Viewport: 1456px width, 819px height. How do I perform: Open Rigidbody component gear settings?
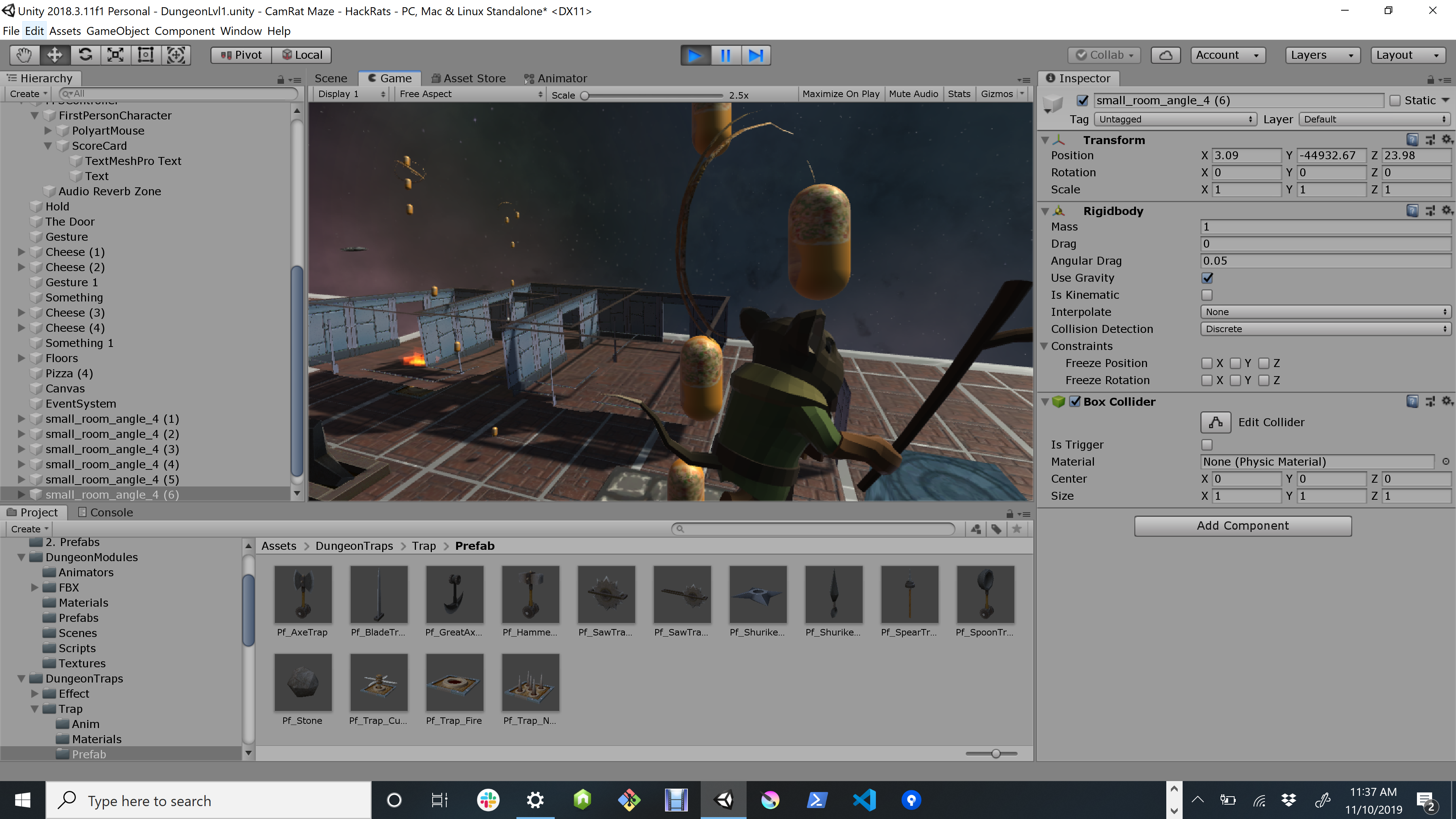click(1447, 210)
